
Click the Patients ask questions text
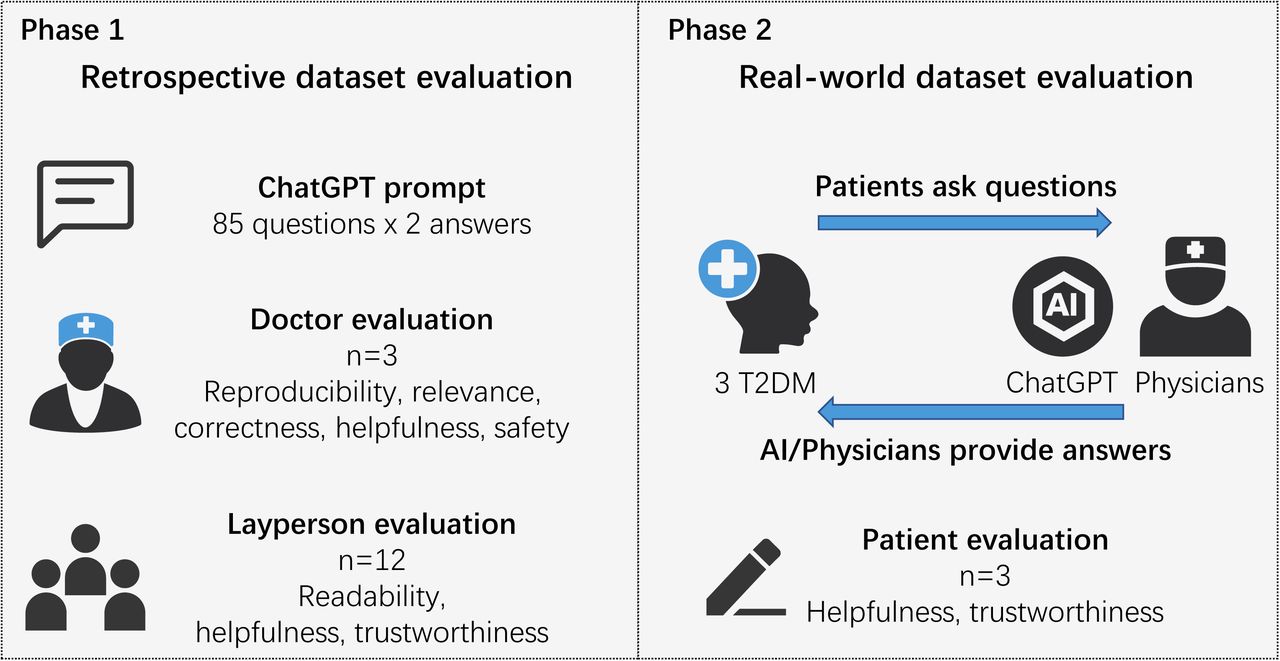[x=965, y=186]
